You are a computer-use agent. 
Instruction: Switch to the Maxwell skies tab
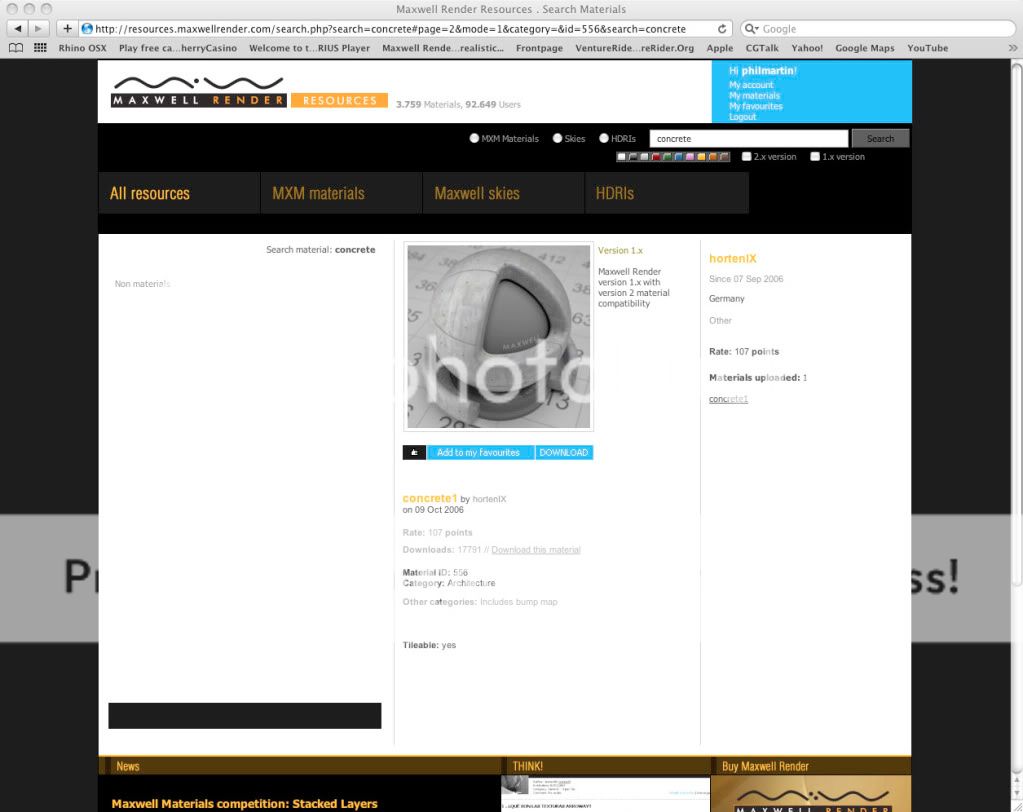(x=504, y=193)
